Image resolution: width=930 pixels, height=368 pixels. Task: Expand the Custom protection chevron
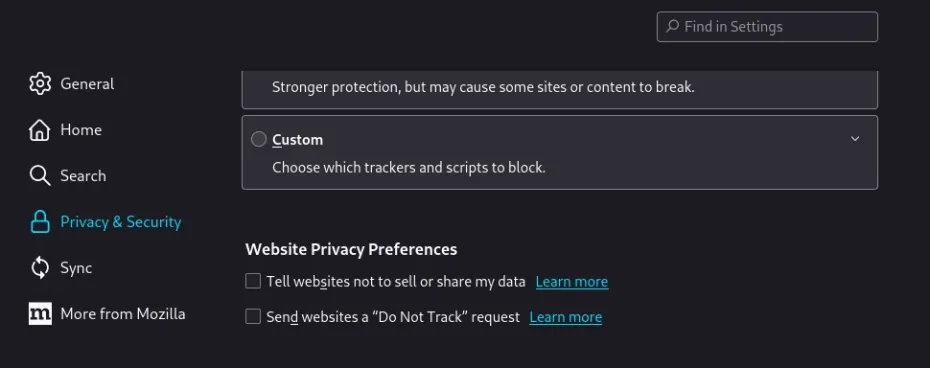[855, 139]
